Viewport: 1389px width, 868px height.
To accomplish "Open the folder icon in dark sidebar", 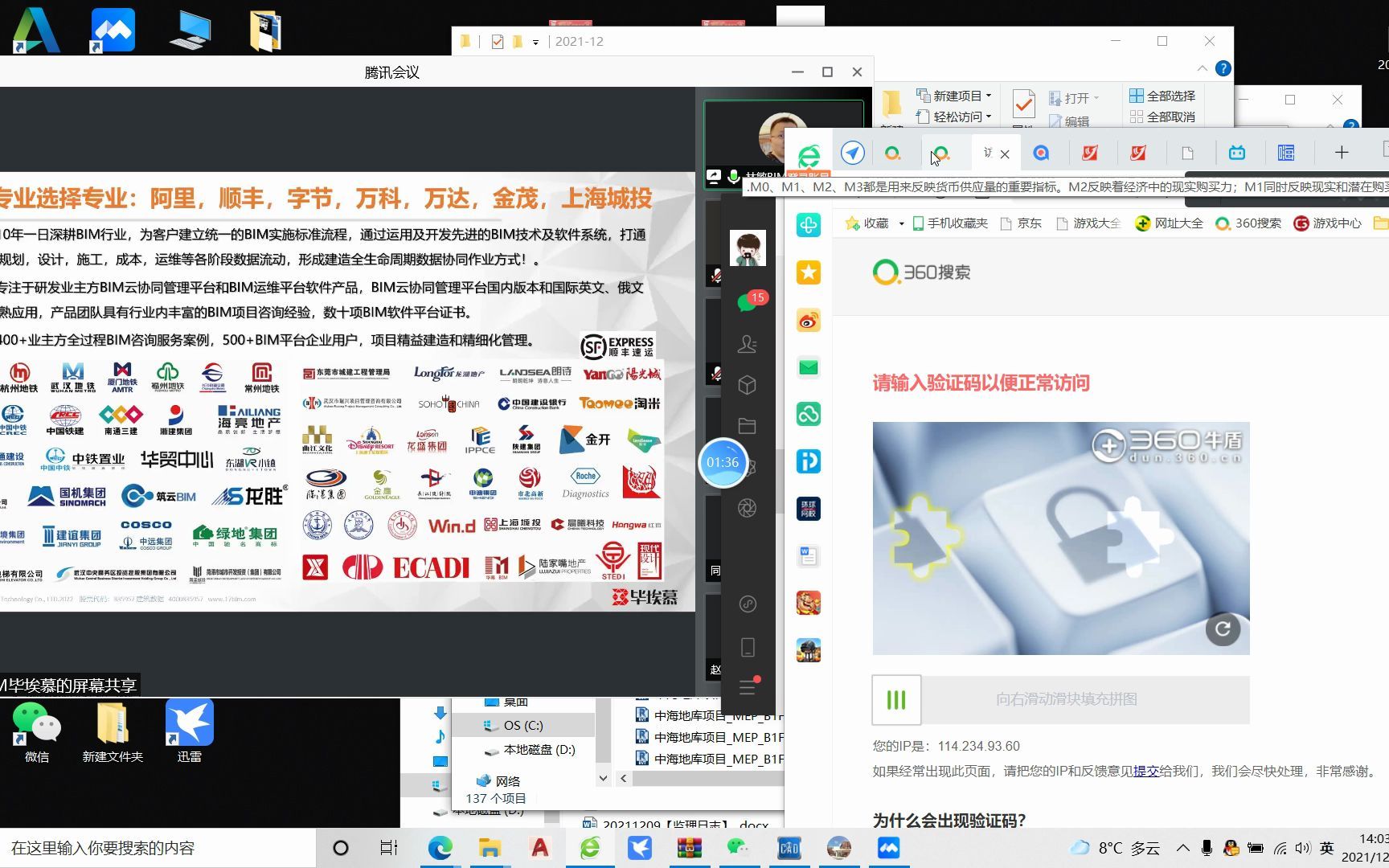I will coord(748,426).
